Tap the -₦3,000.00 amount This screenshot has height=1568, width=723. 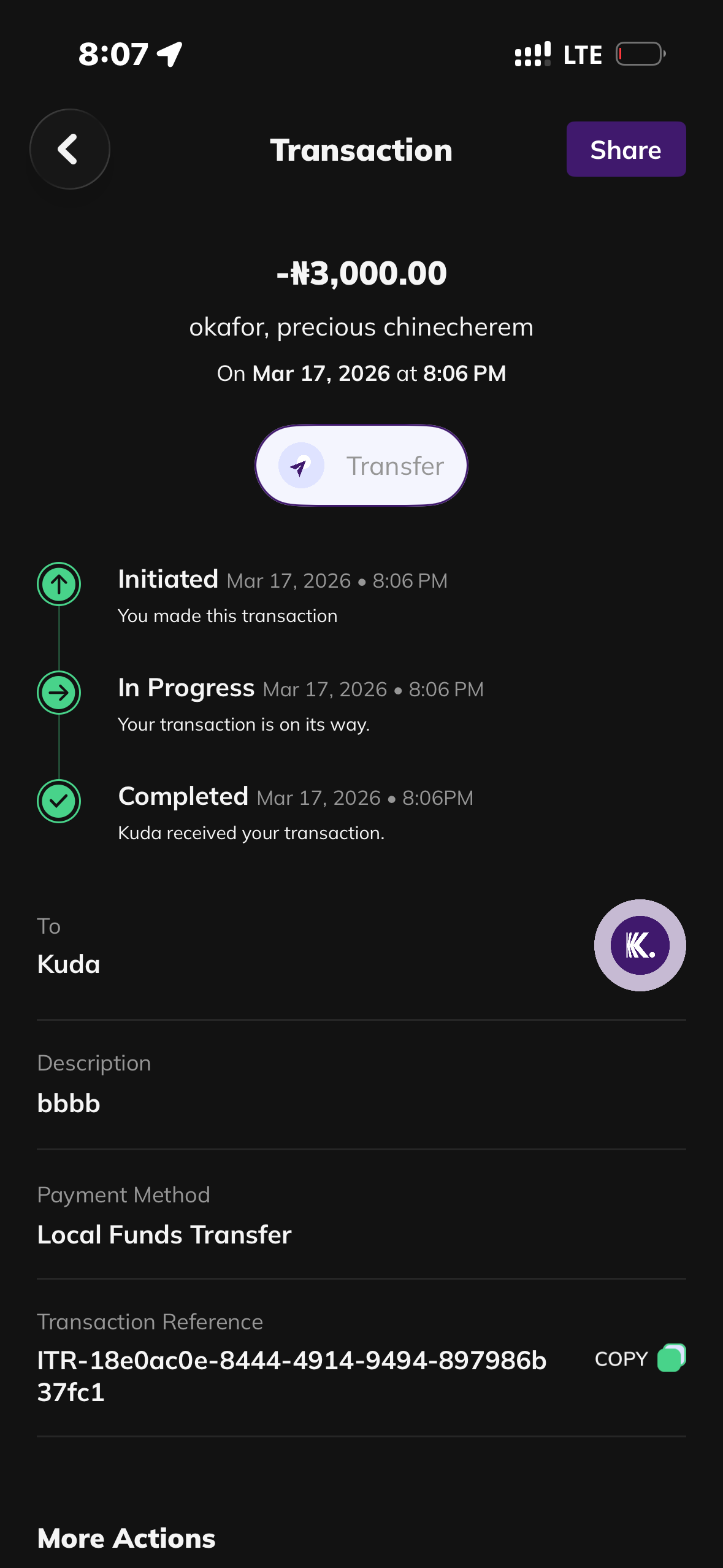pos(361,273)
